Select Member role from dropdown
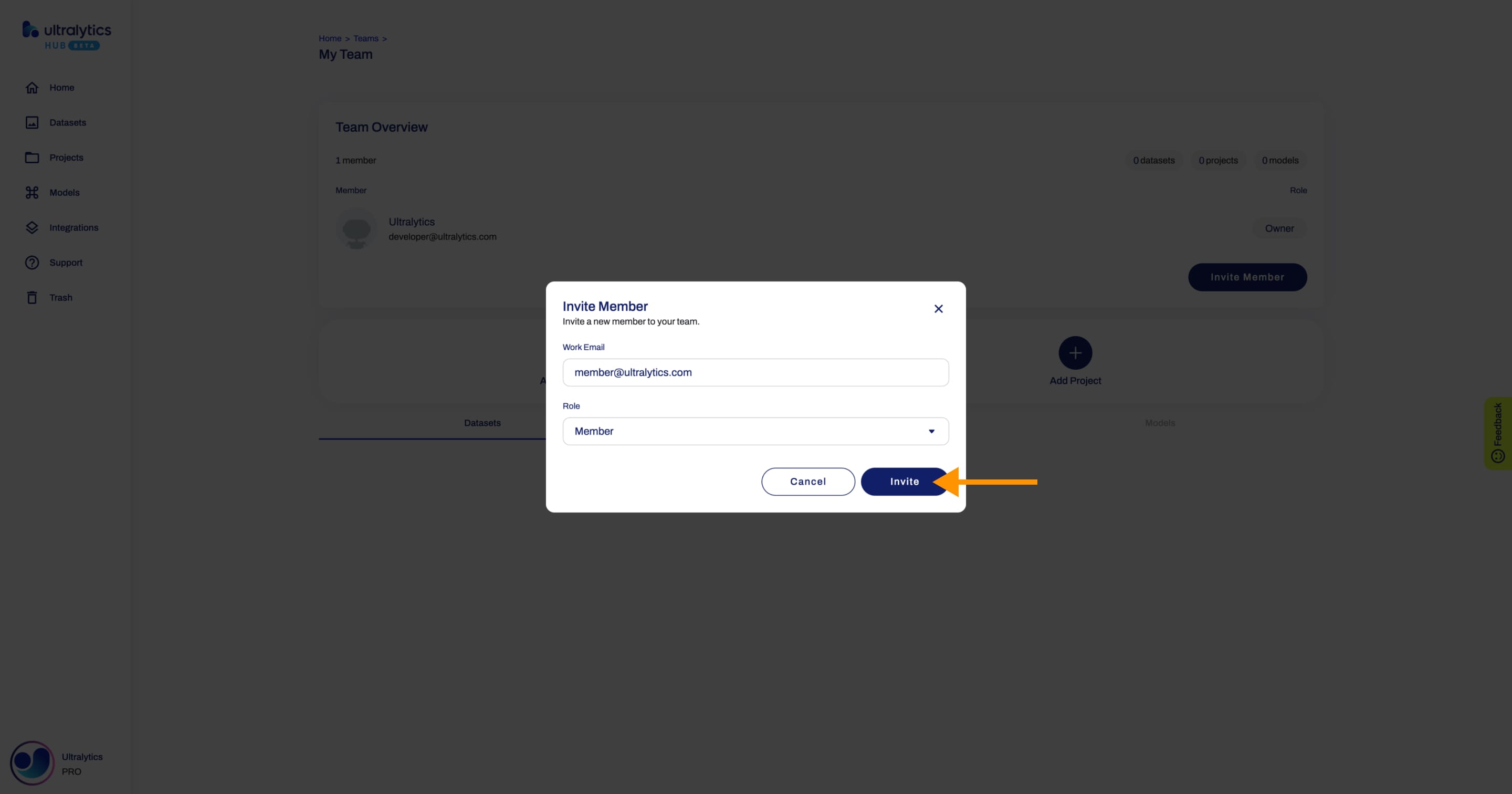This screenshot has width=1512, height=794. coord(755,431)
